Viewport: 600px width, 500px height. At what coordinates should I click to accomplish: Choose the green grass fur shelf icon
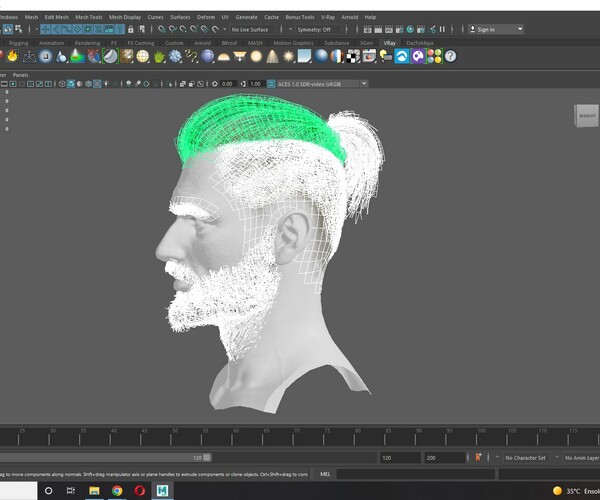tap(159, 57)
